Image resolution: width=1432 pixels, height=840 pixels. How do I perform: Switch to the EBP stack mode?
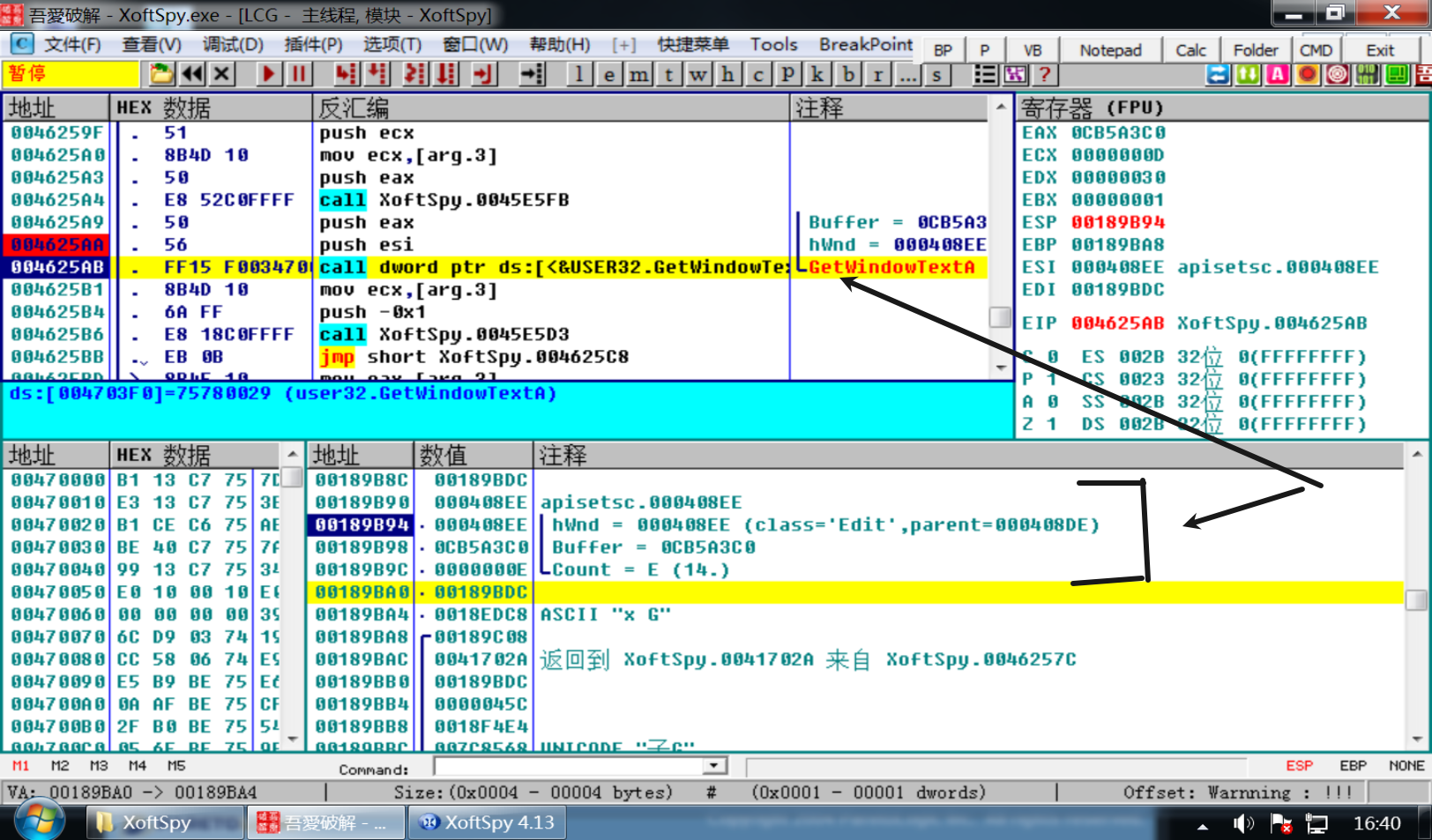tap(1353, 766)
